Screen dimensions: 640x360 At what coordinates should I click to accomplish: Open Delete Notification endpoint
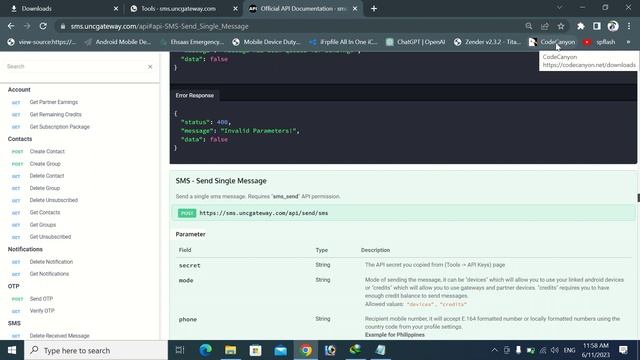(x=51, y=262)
